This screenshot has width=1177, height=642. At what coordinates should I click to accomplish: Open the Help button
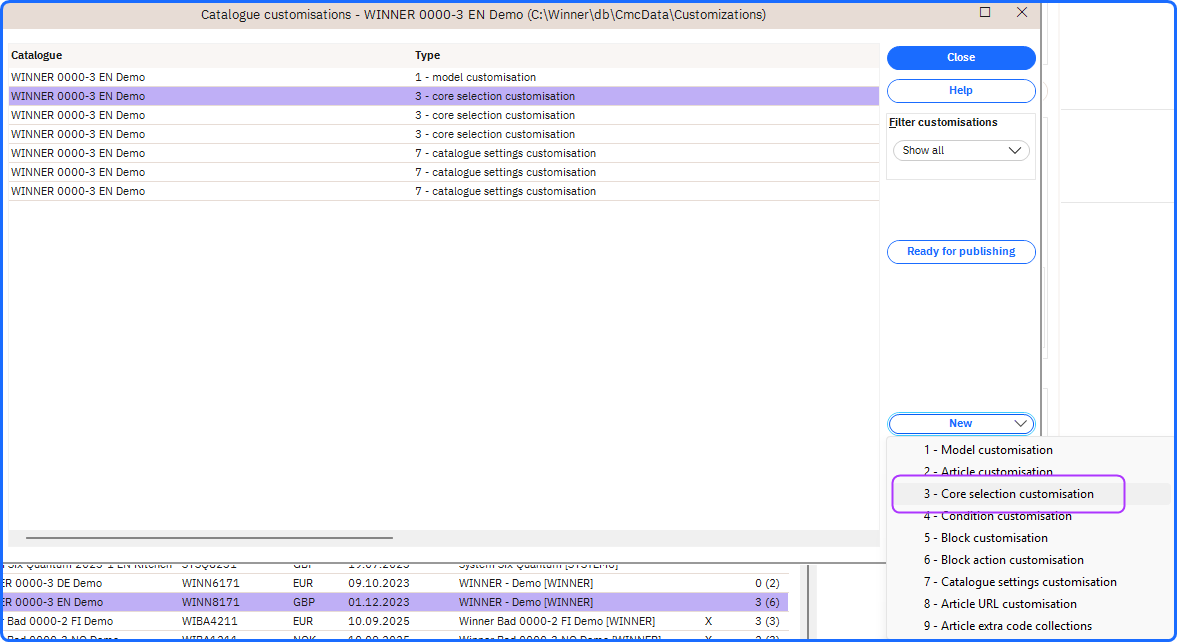(x=961, y=91)
